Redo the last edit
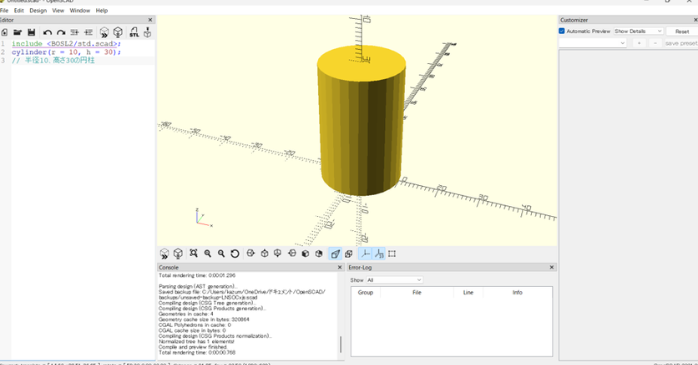 (x=61, y=32)
